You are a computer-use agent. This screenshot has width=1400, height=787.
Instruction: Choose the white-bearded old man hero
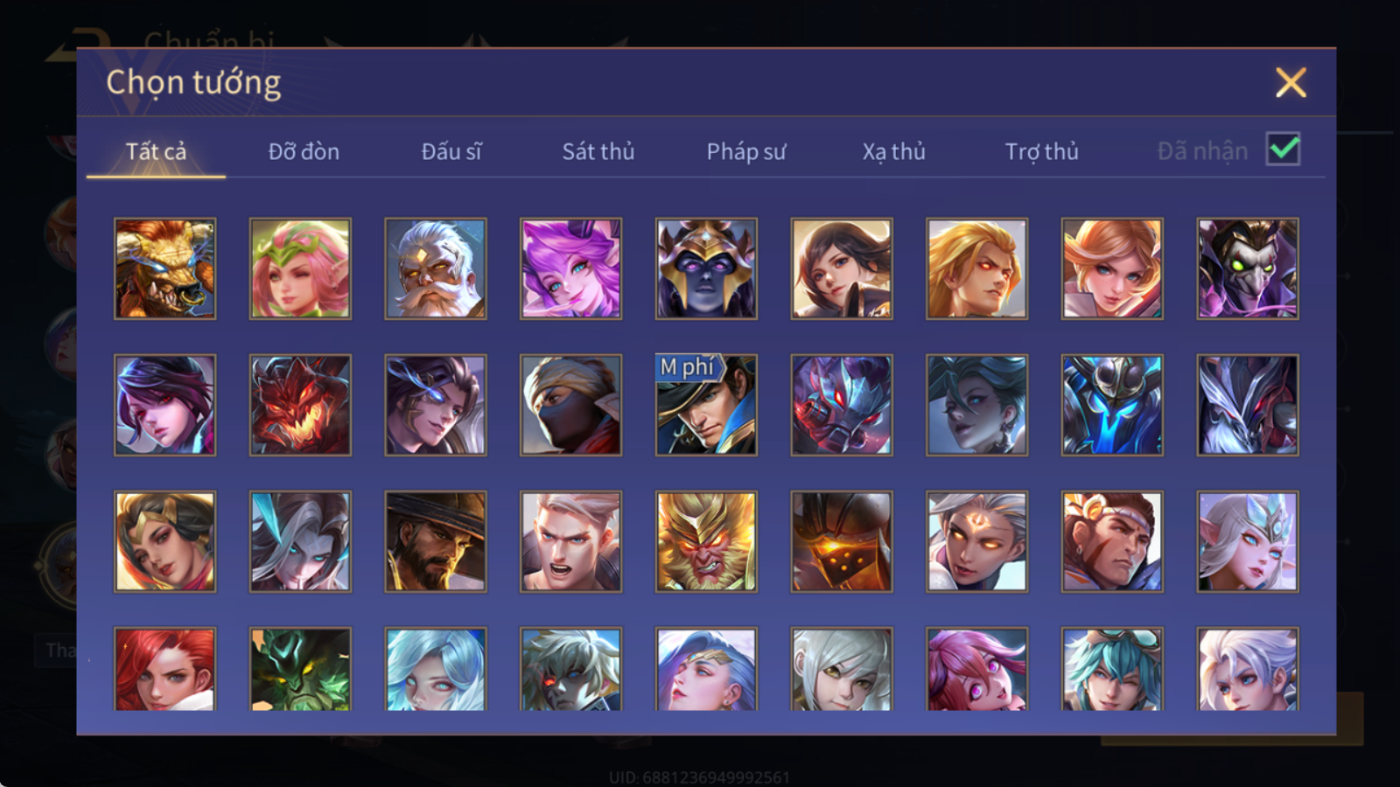436,269
